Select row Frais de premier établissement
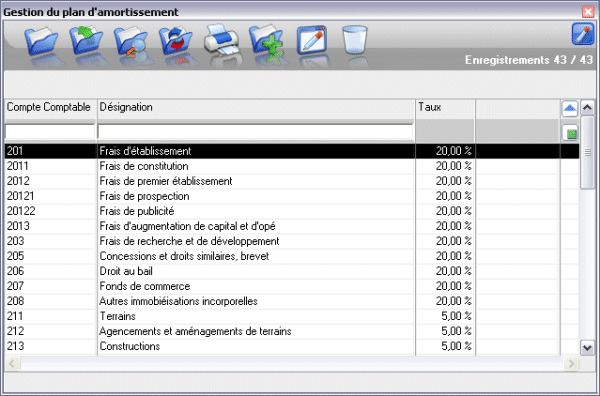This screenshot has height=396, width=600. [x=292, y=181]
